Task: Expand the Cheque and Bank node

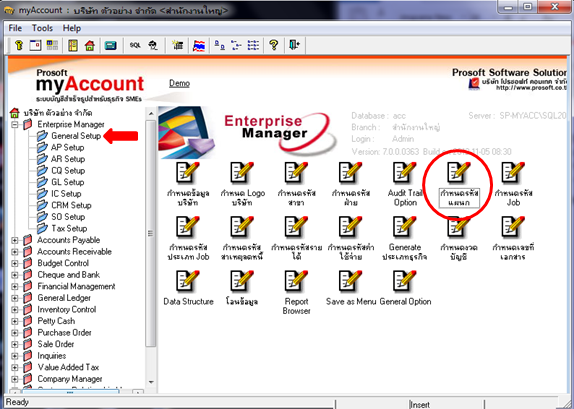Action: pos(15,275)
